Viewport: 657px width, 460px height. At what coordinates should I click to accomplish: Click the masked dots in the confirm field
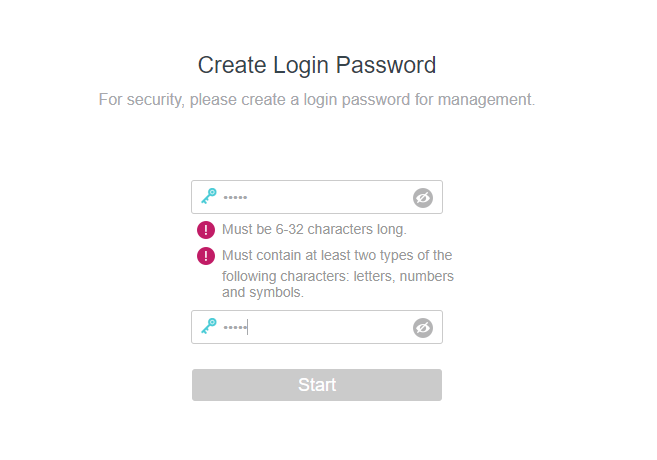click(x=235, y=327)
